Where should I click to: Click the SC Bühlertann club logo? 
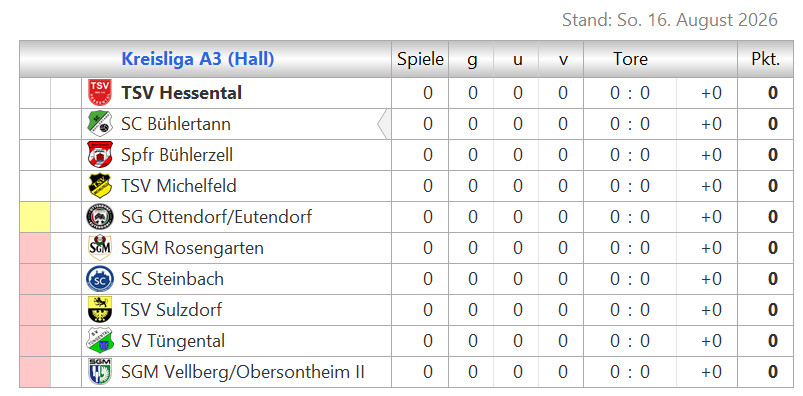(x=99, y=124)
